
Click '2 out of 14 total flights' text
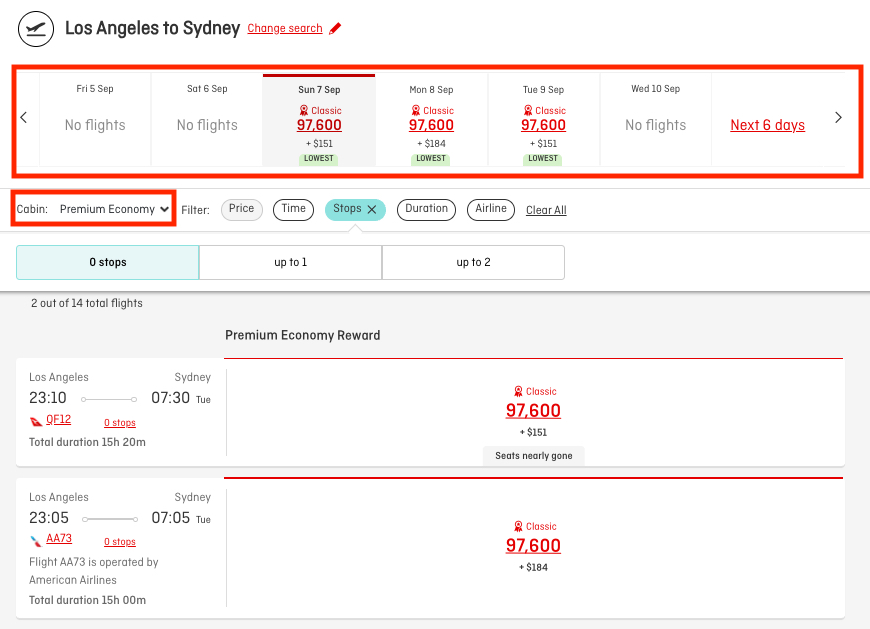[x=87, y=303]
